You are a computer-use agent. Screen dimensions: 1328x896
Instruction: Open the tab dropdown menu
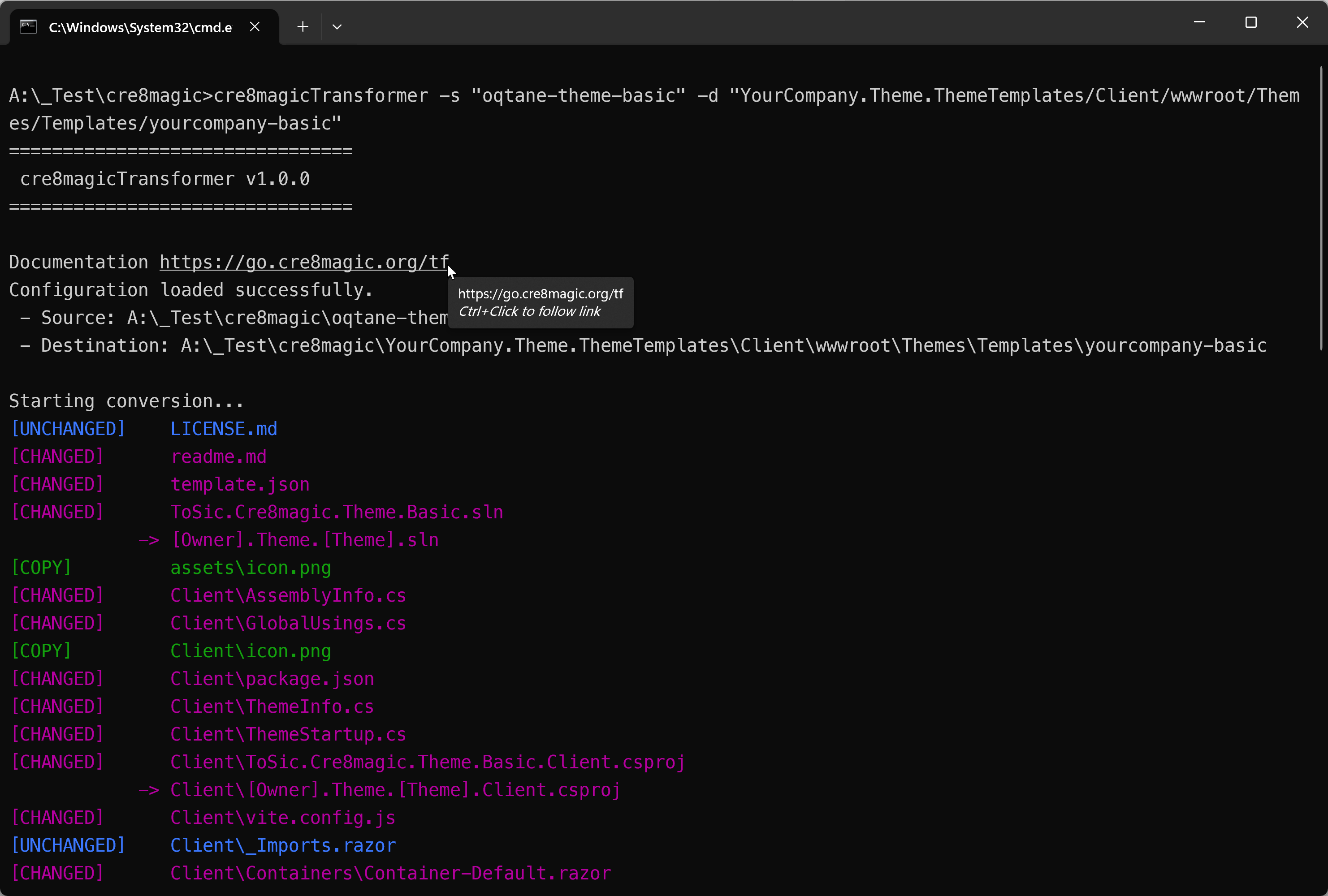(337, 26)
